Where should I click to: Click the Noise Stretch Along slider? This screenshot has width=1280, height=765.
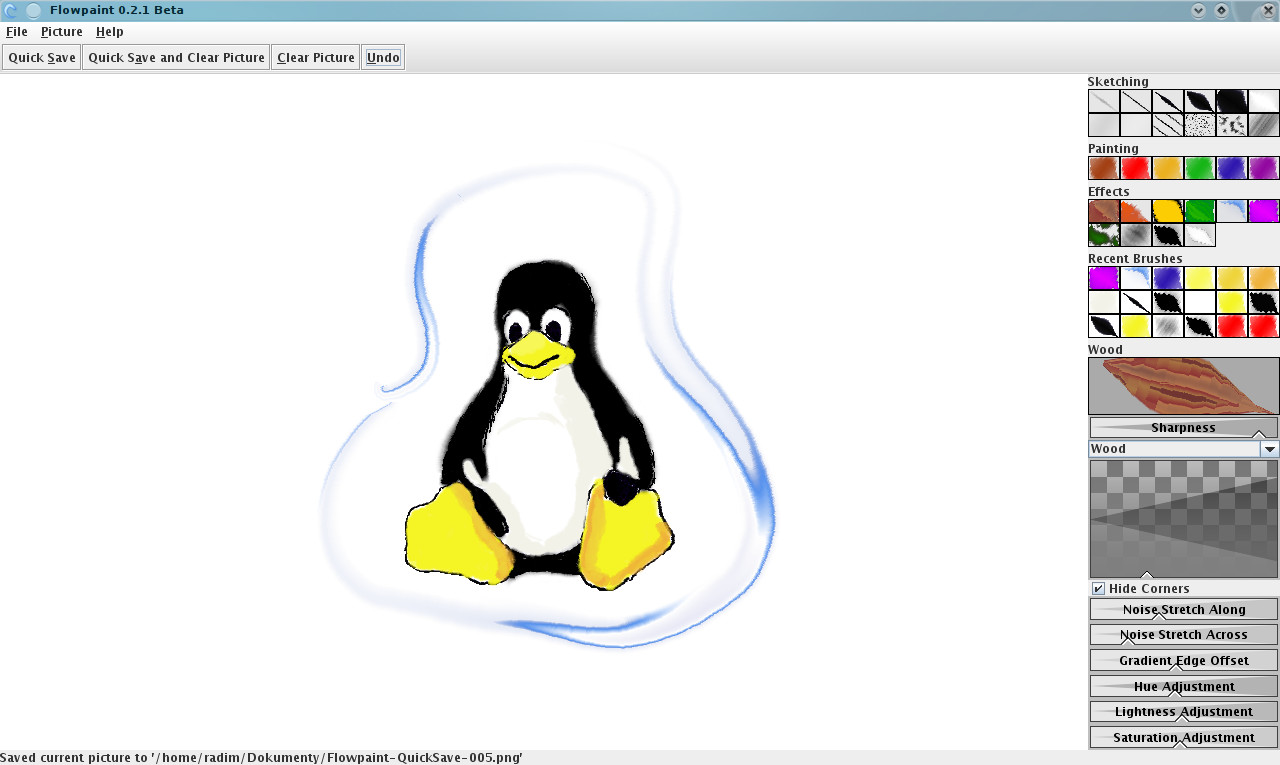[1184, 610]
